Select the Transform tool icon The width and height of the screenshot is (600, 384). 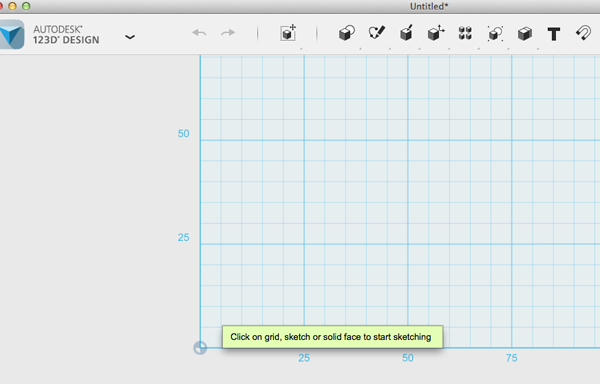tap(288, 33)
